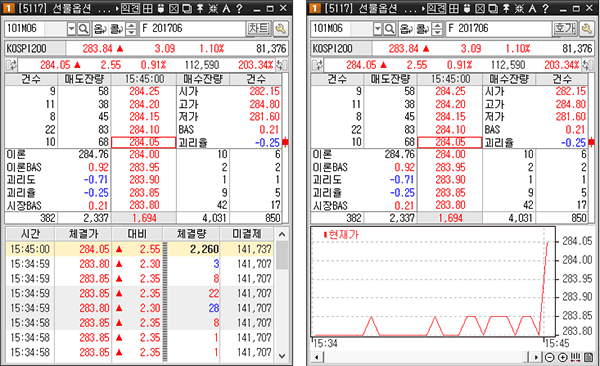The height and width of the screenshot is (366, 600).
Task: Zoom out the price chart with minus icon
Action: pos(549,357)
